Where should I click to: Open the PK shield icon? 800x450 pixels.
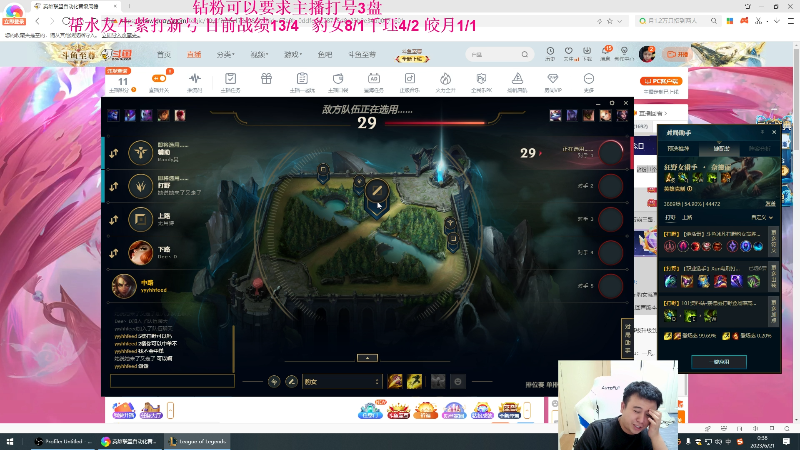pos(481,79)
